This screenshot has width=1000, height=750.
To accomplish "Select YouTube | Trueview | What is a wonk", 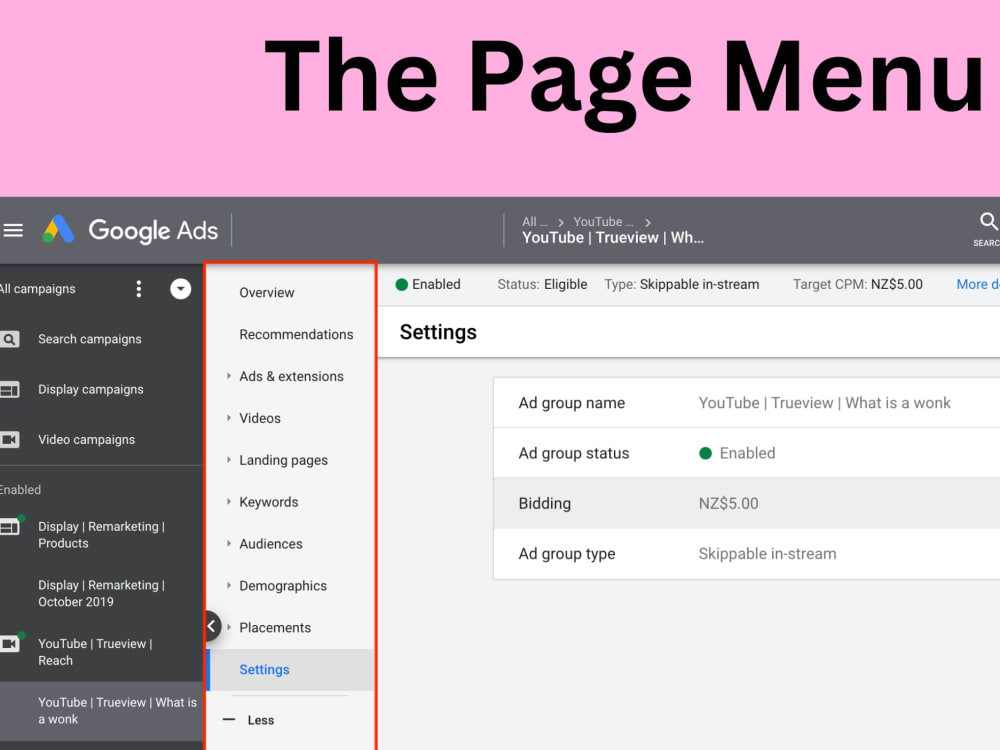I will tap(117, 710).
